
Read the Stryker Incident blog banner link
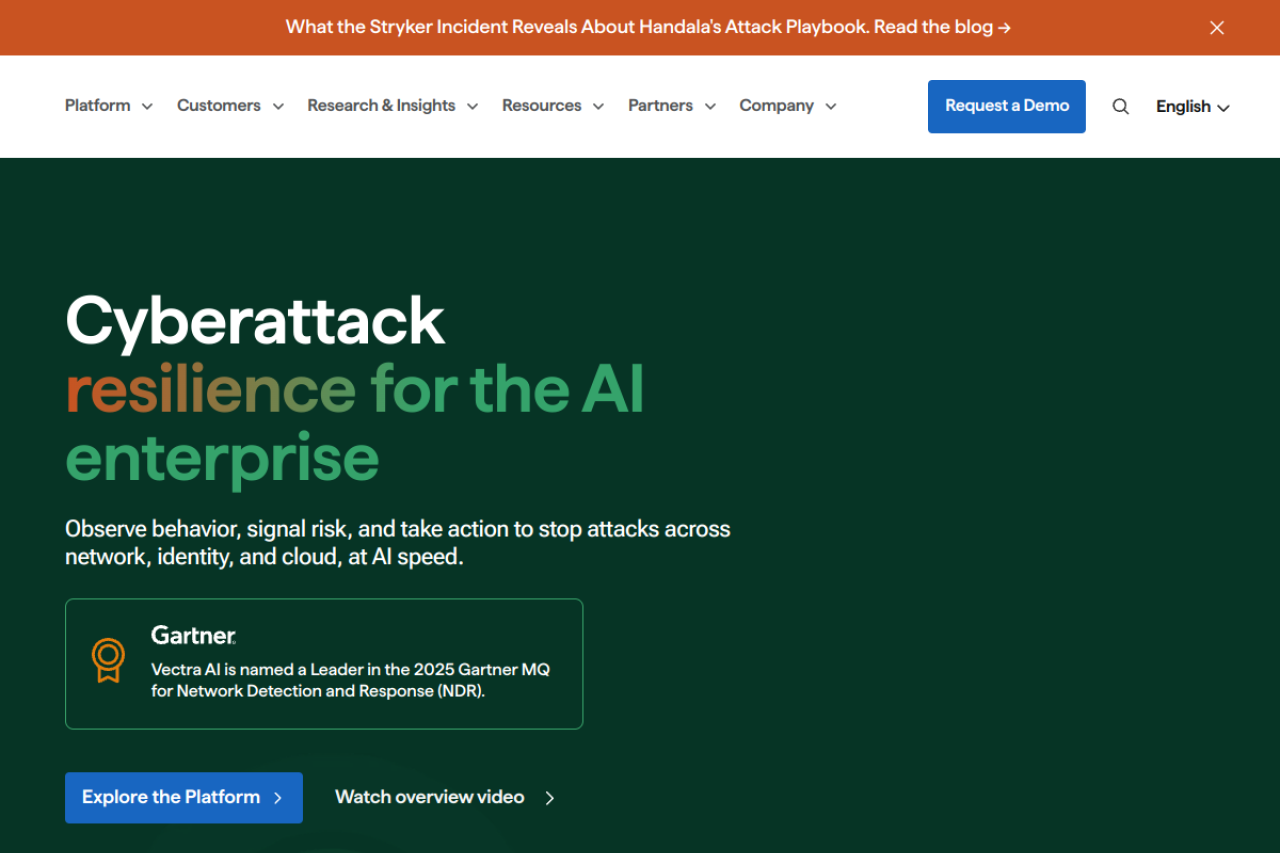[x=648, y=27]
